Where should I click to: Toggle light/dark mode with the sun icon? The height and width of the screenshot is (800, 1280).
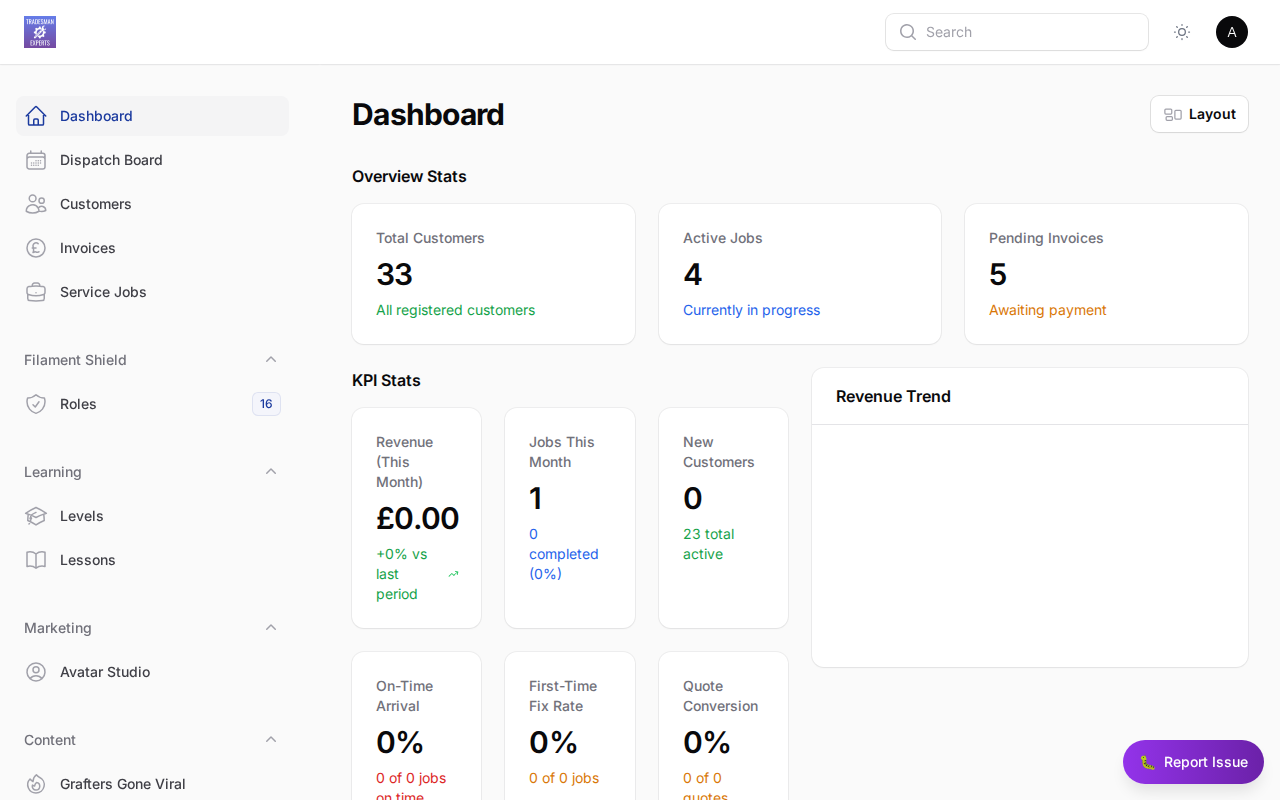1182,32
